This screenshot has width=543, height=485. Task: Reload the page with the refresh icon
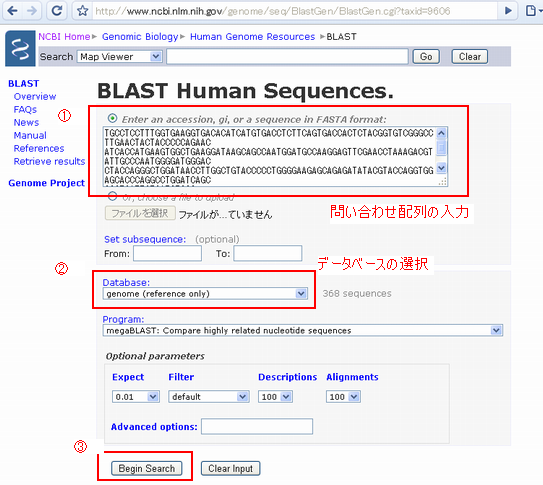pos(56,11)
